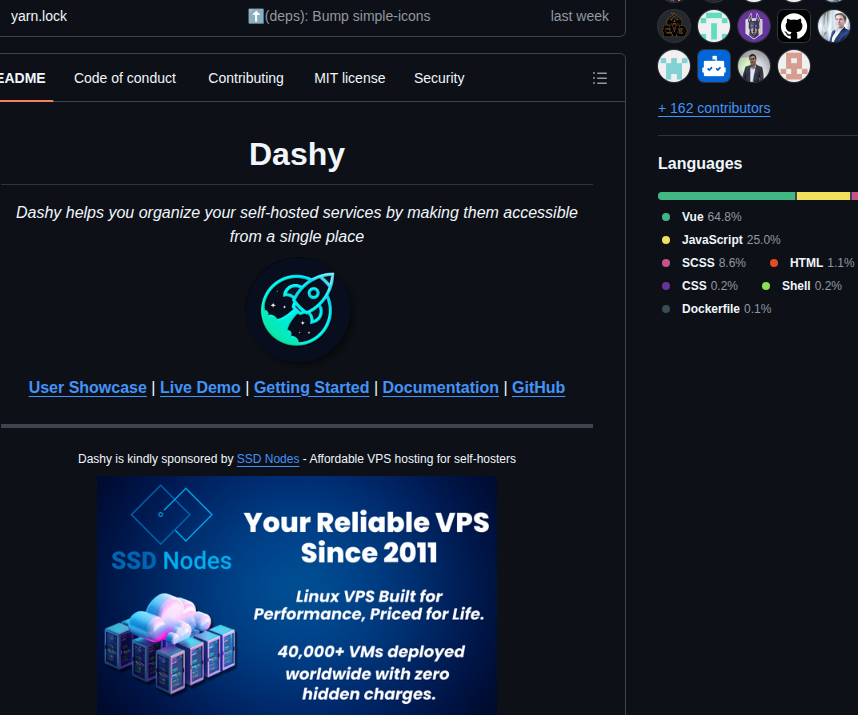Open the pink pixel identicon avatar
Image resolution: width=858 pixels, height=715 pixels.
(793, 66)
